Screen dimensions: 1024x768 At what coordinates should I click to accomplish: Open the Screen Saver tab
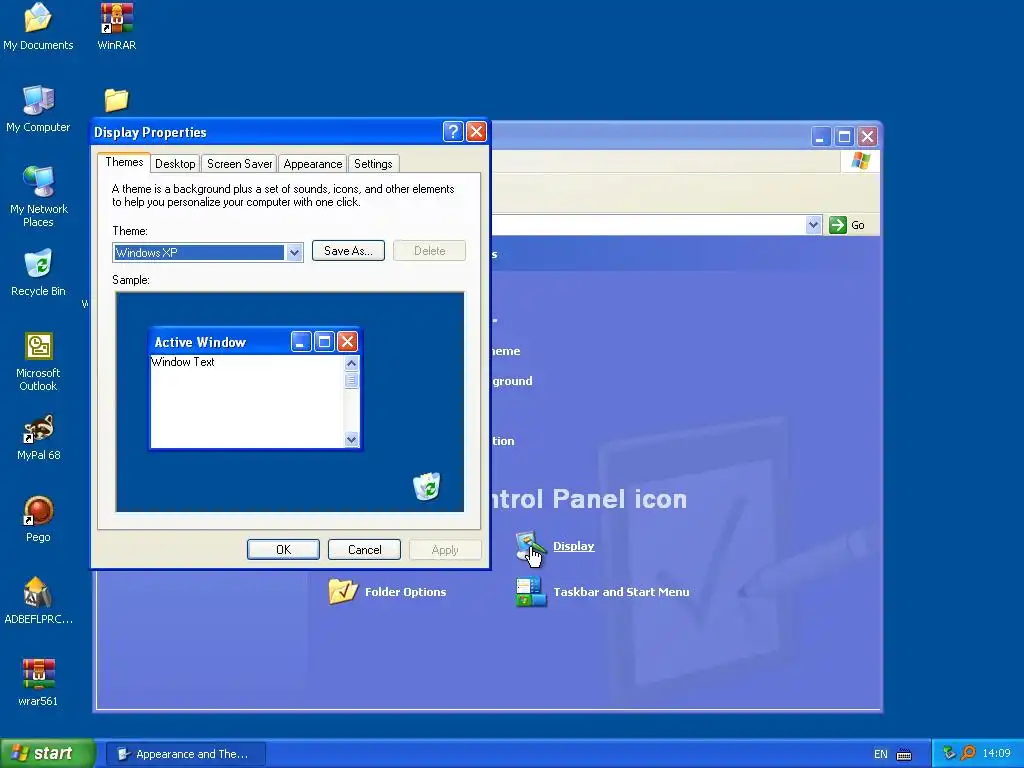240,164
